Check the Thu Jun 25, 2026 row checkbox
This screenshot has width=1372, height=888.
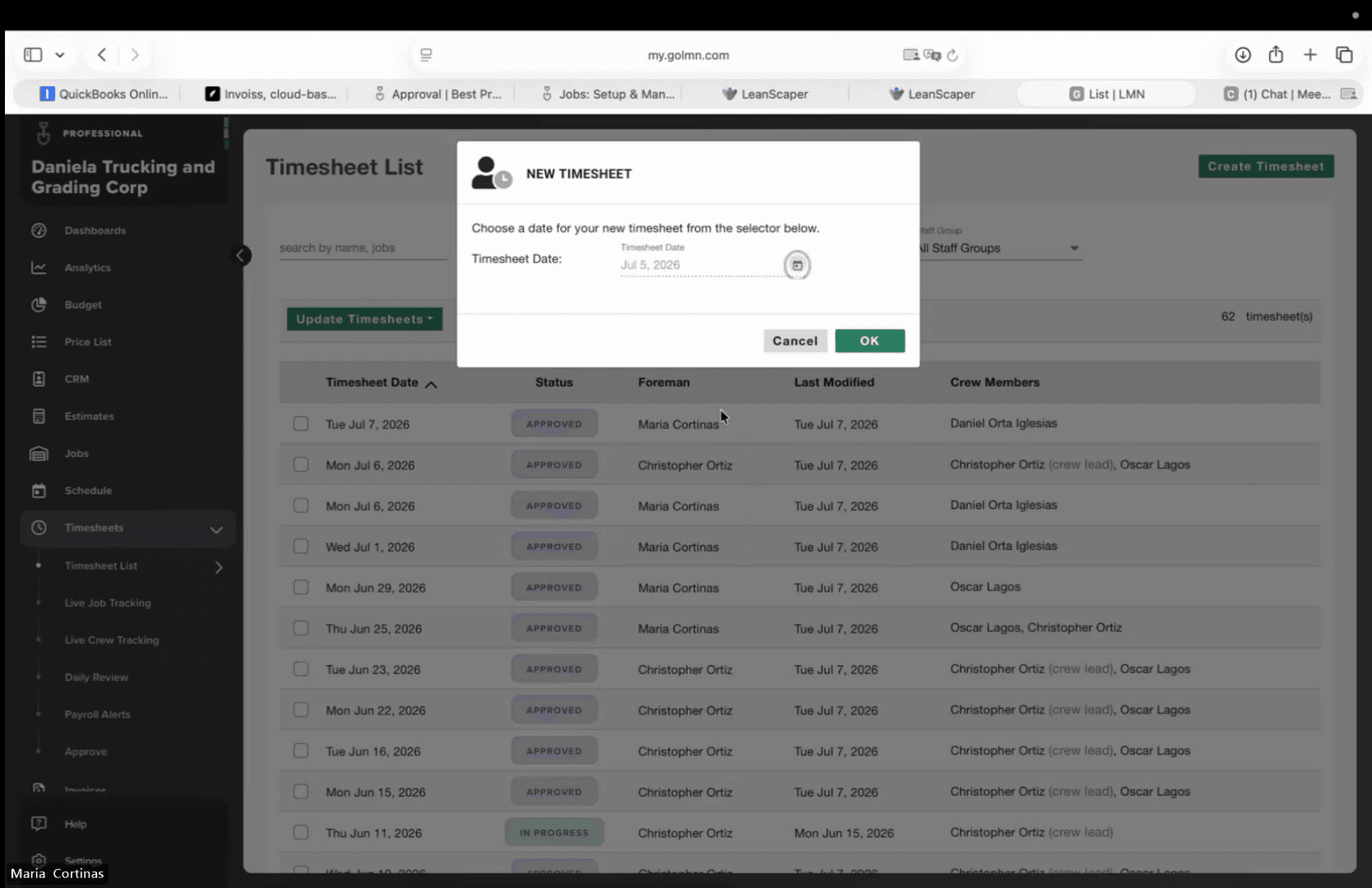pyautogui.click(x=301, y=628)
